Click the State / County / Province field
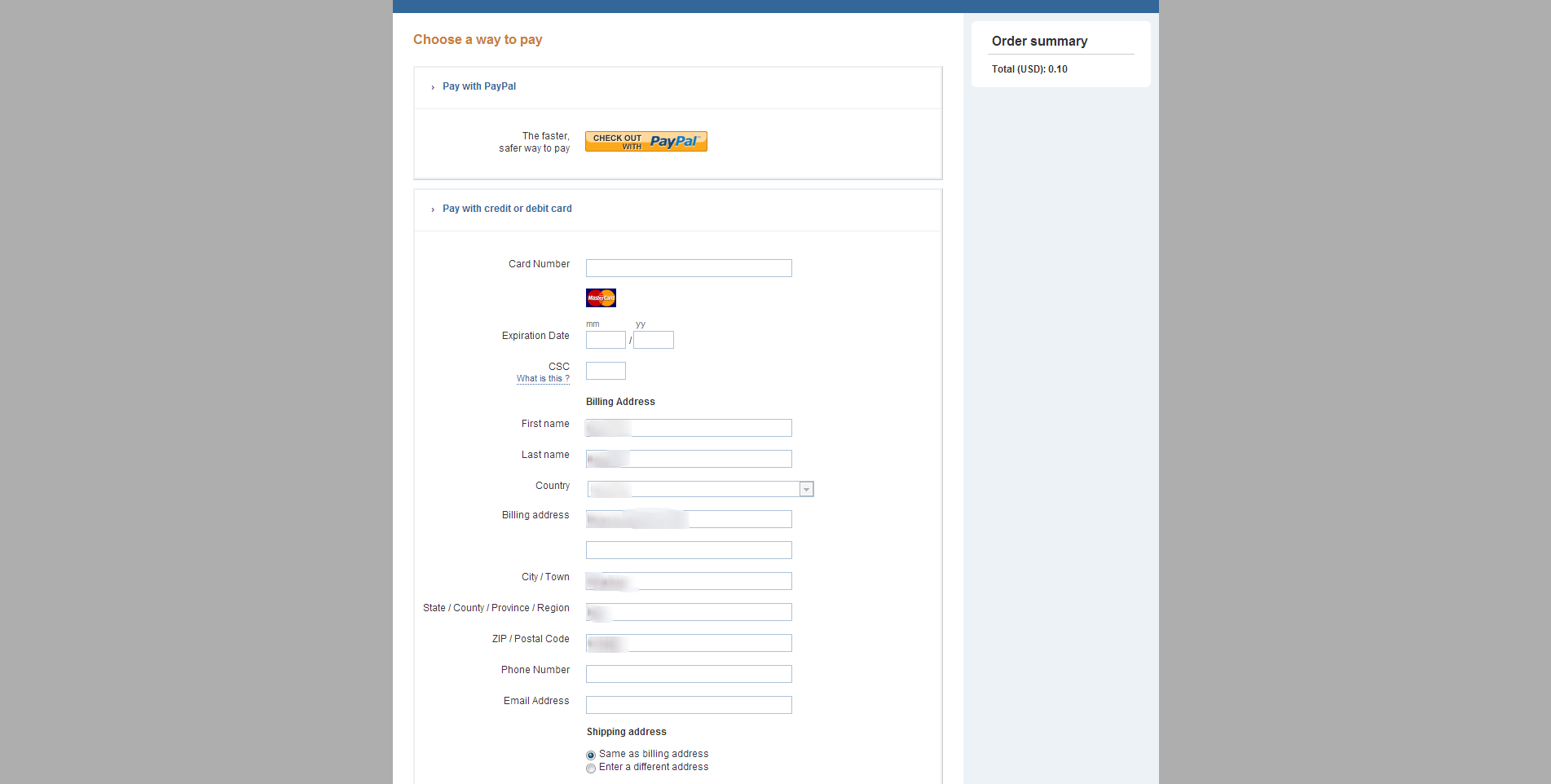Screen dimensions: 1551x784 click(x=689, y=612)
